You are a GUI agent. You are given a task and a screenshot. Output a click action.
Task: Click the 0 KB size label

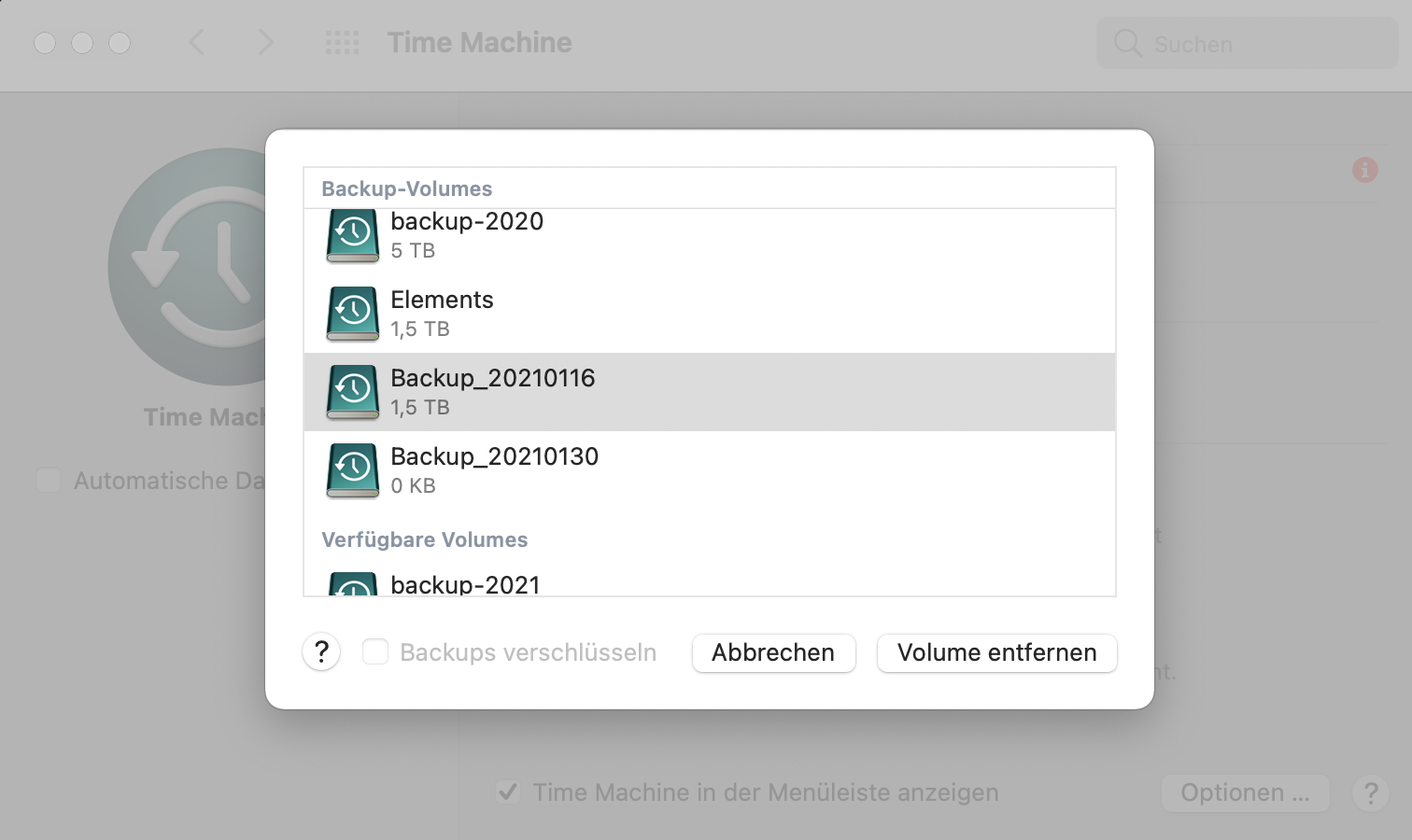coord(413,485)
